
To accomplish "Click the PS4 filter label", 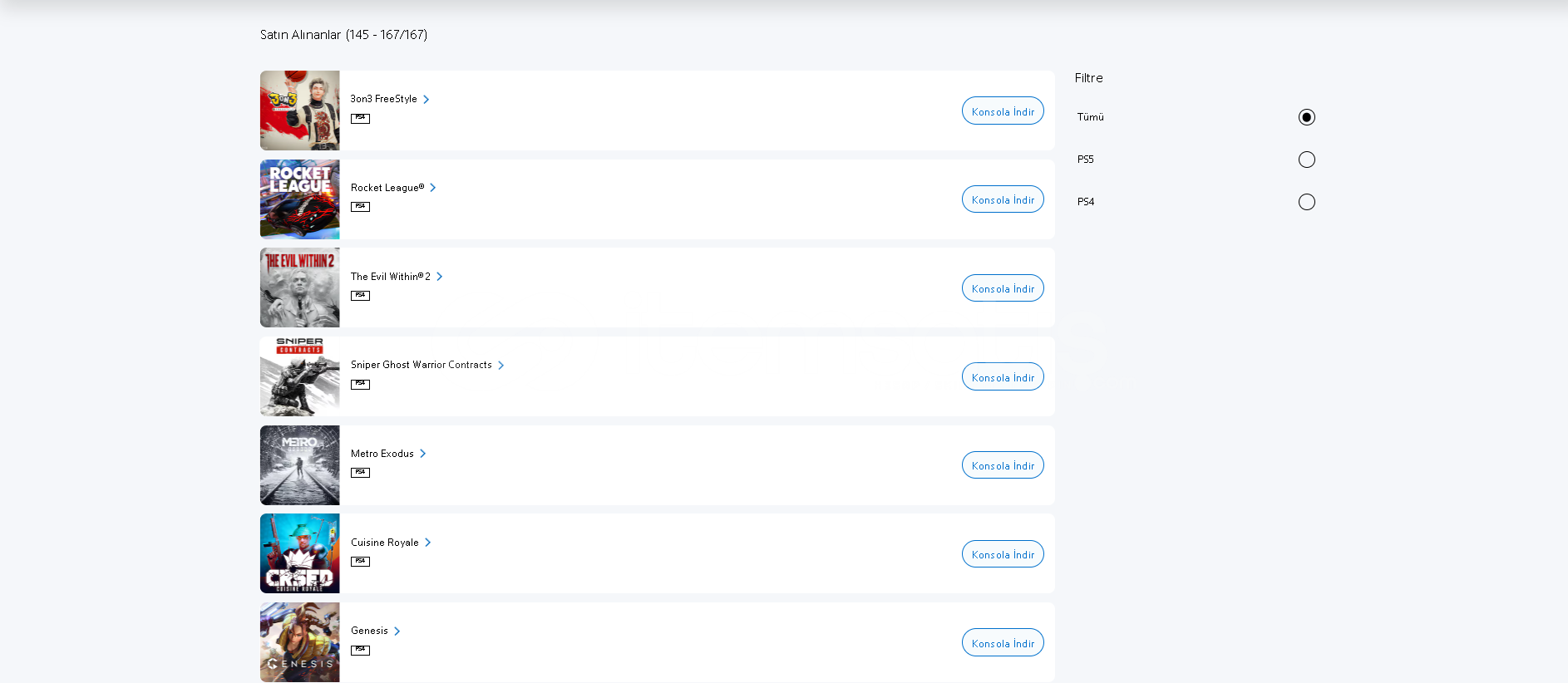I will pyautogui.click(x=1086, y=202).
